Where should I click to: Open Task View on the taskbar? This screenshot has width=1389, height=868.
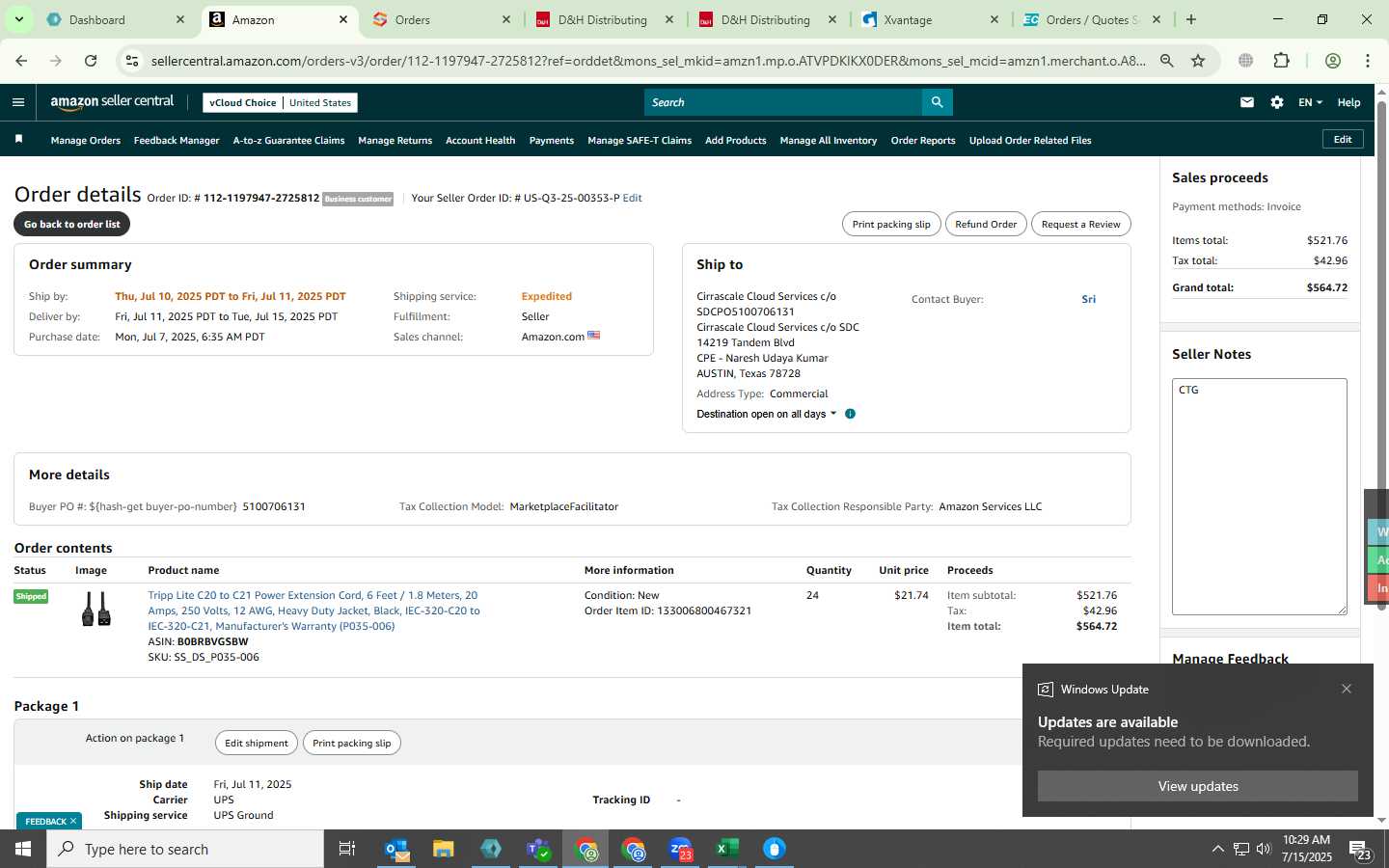[x=347, y=849]
